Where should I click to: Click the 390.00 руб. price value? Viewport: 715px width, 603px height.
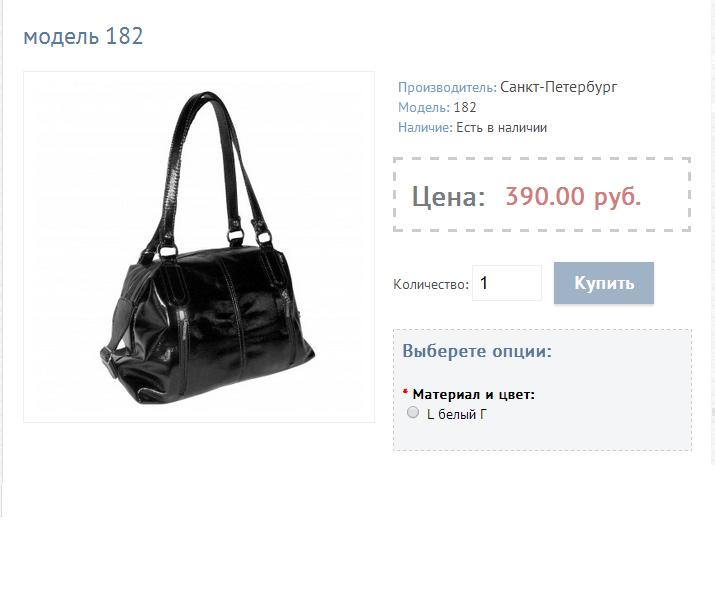point(573,196)
